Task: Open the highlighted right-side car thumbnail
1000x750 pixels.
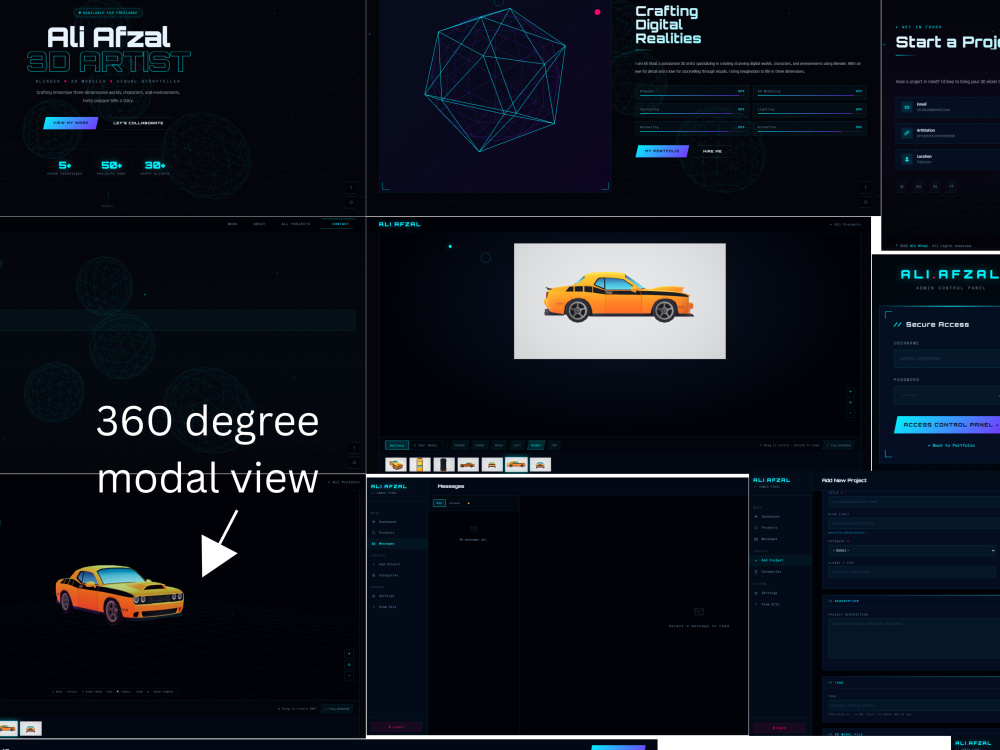Action: point(516,465)
